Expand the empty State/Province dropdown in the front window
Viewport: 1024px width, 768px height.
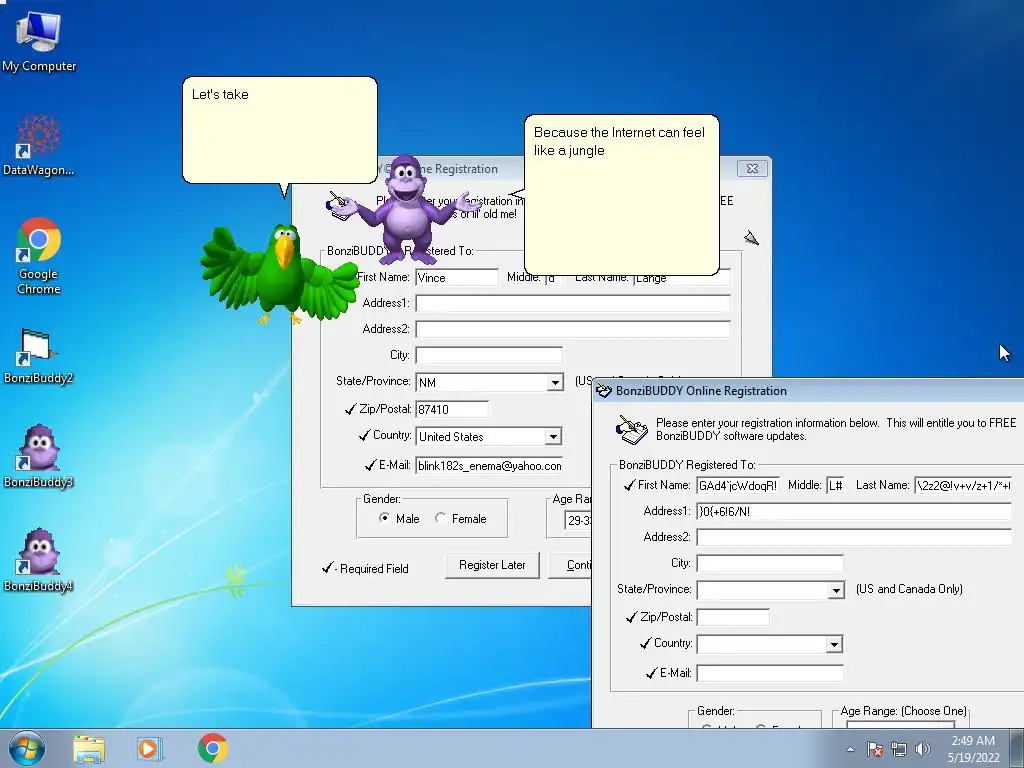pos(836,590)
